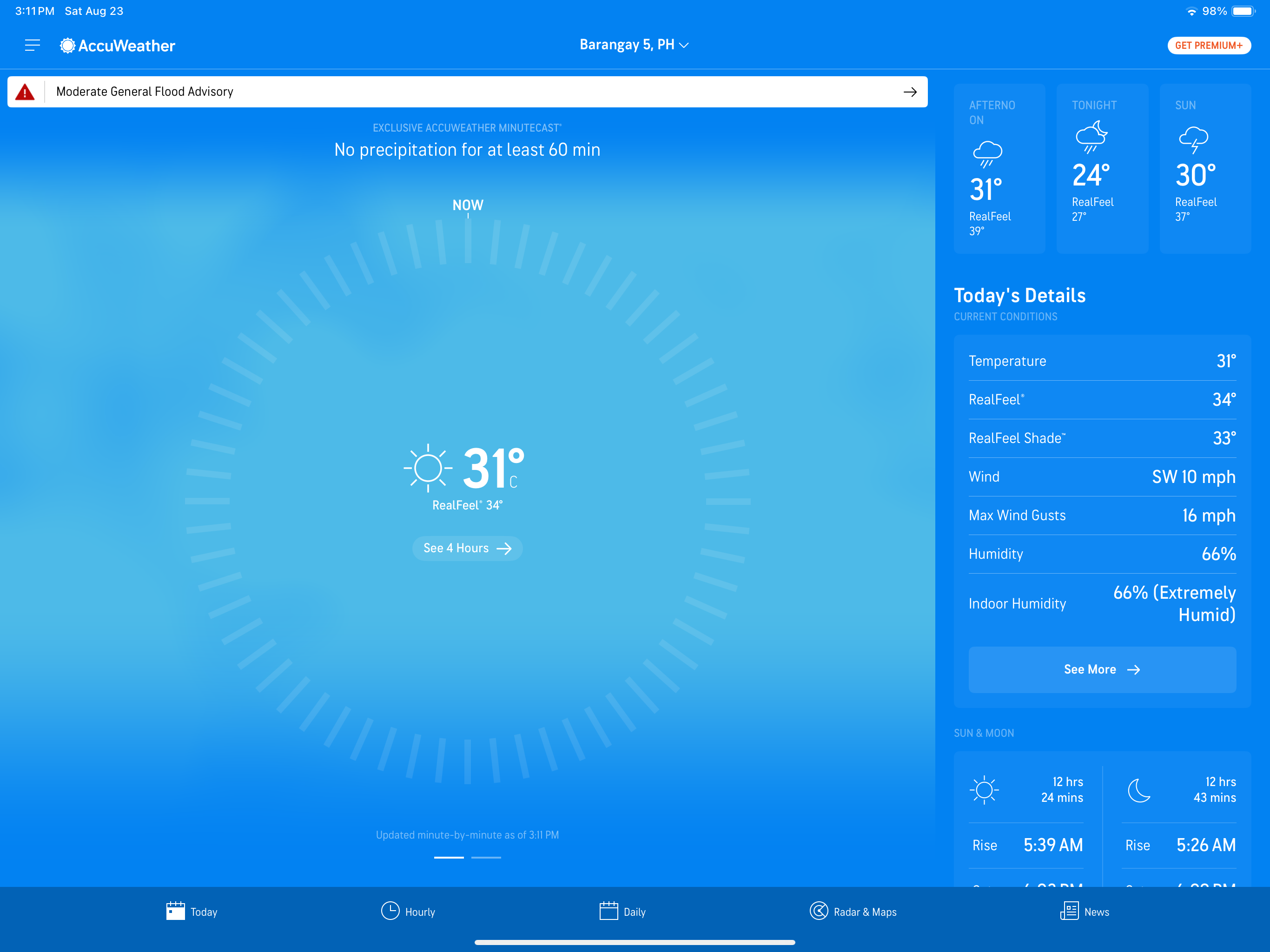The height and width of the screenshot is (952, 1270).
Task: Click See More in Today's Details
Action: [1102, 669]
